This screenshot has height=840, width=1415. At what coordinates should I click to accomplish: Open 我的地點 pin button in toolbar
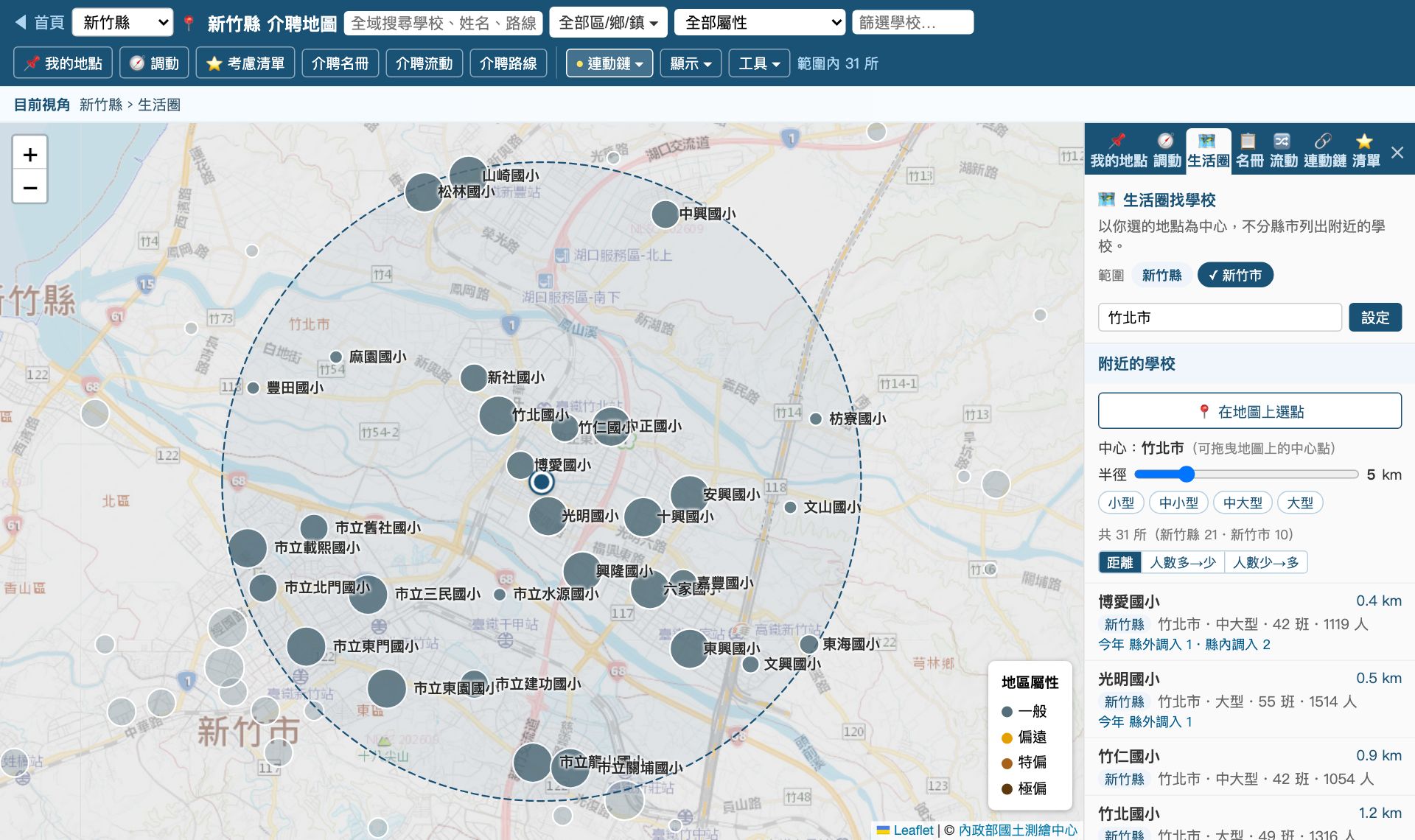(63, 63)
